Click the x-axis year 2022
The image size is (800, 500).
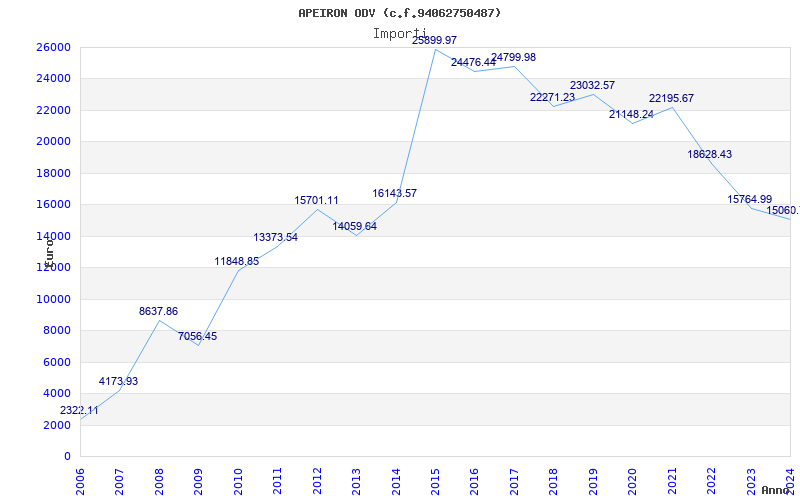711,480
